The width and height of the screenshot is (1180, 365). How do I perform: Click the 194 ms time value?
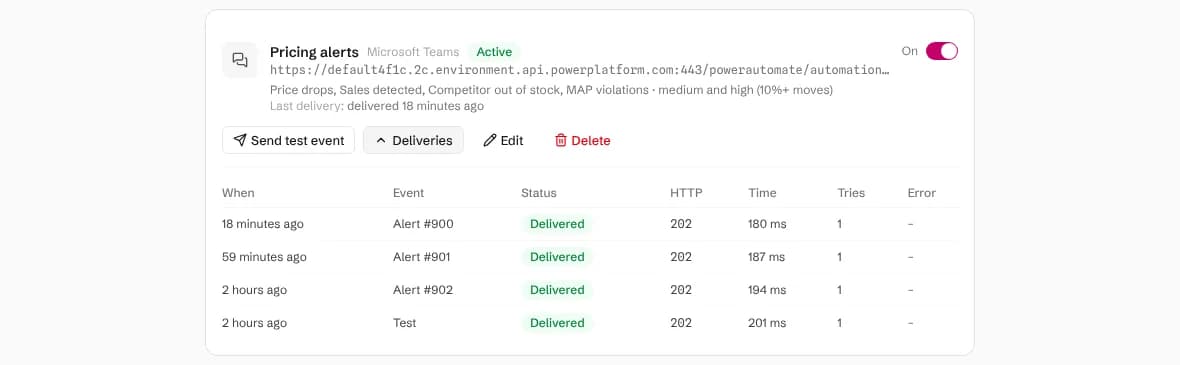pyautogui.click(x=767, y=290)
